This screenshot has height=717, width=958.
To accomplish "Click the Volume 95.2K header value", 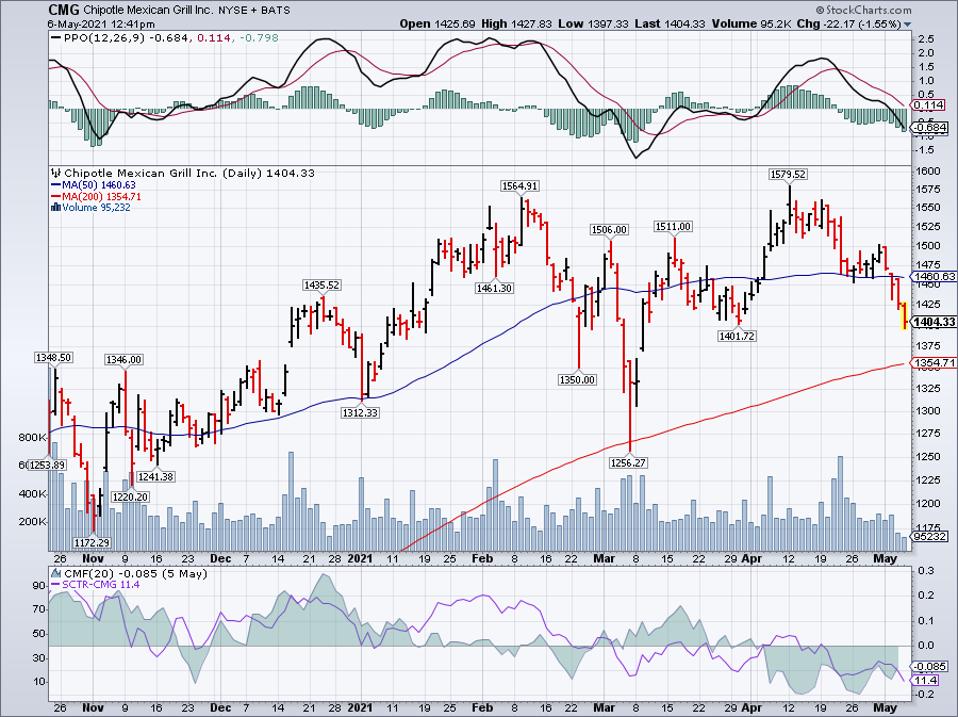I will pyautogui.click(x=753, y=24).
